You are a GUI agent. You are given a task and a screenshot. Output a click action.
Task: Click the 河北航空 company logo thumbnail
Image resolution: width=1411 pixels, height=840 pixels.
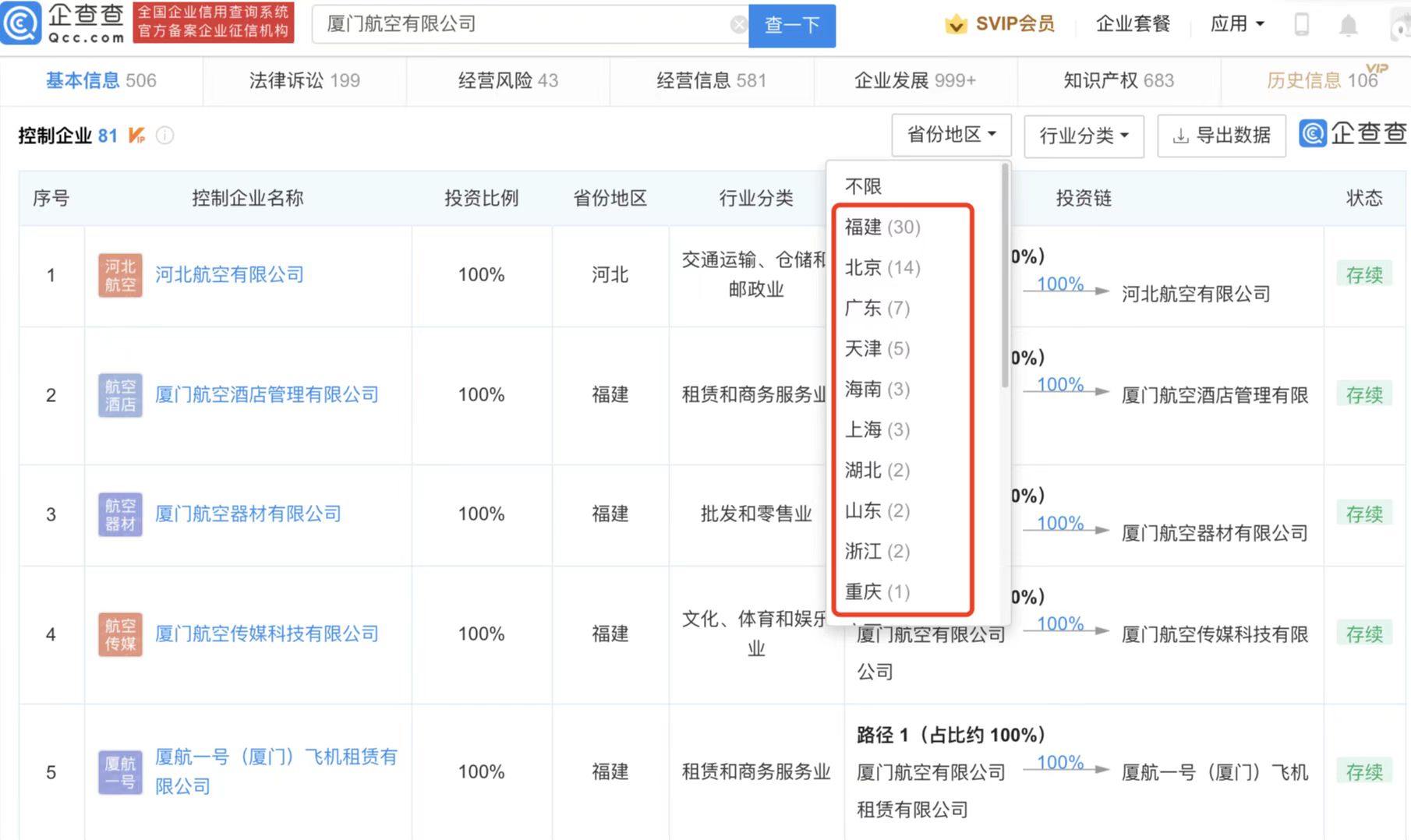pos(120,275)
